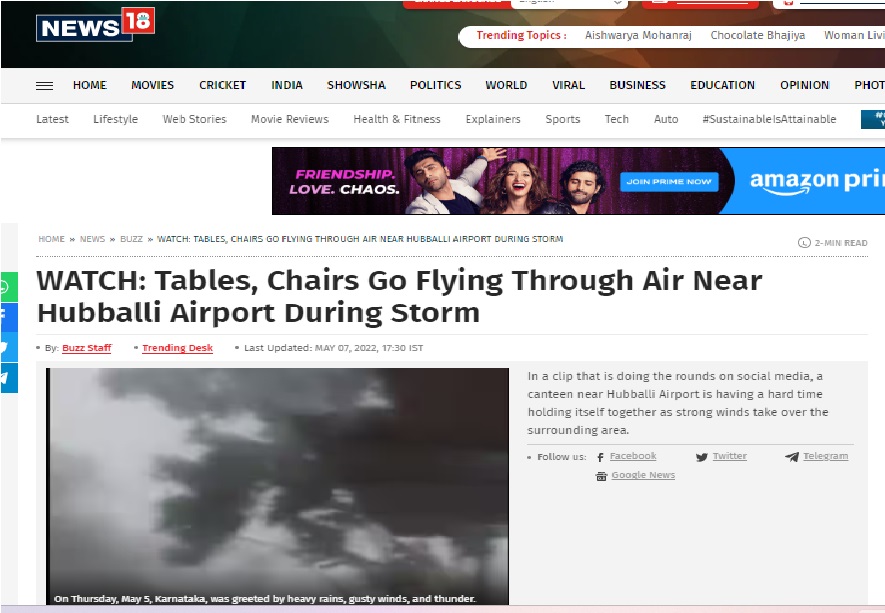Share article via Twitter sidebar icon
Viewport: 885px width, 613px height.
[8, 347]
